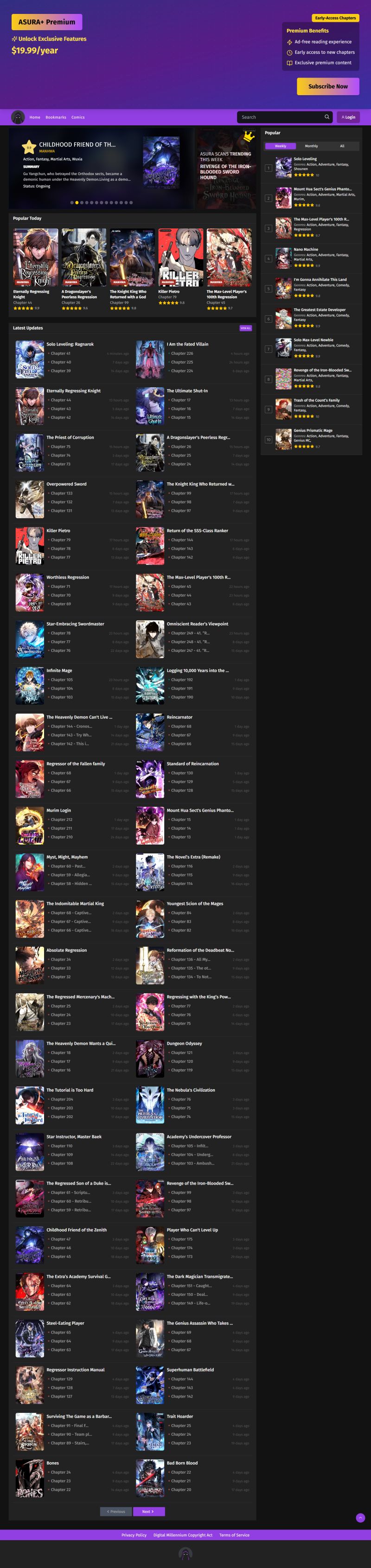
Task: Switch to All popular tab
Action: pos(342,146)
